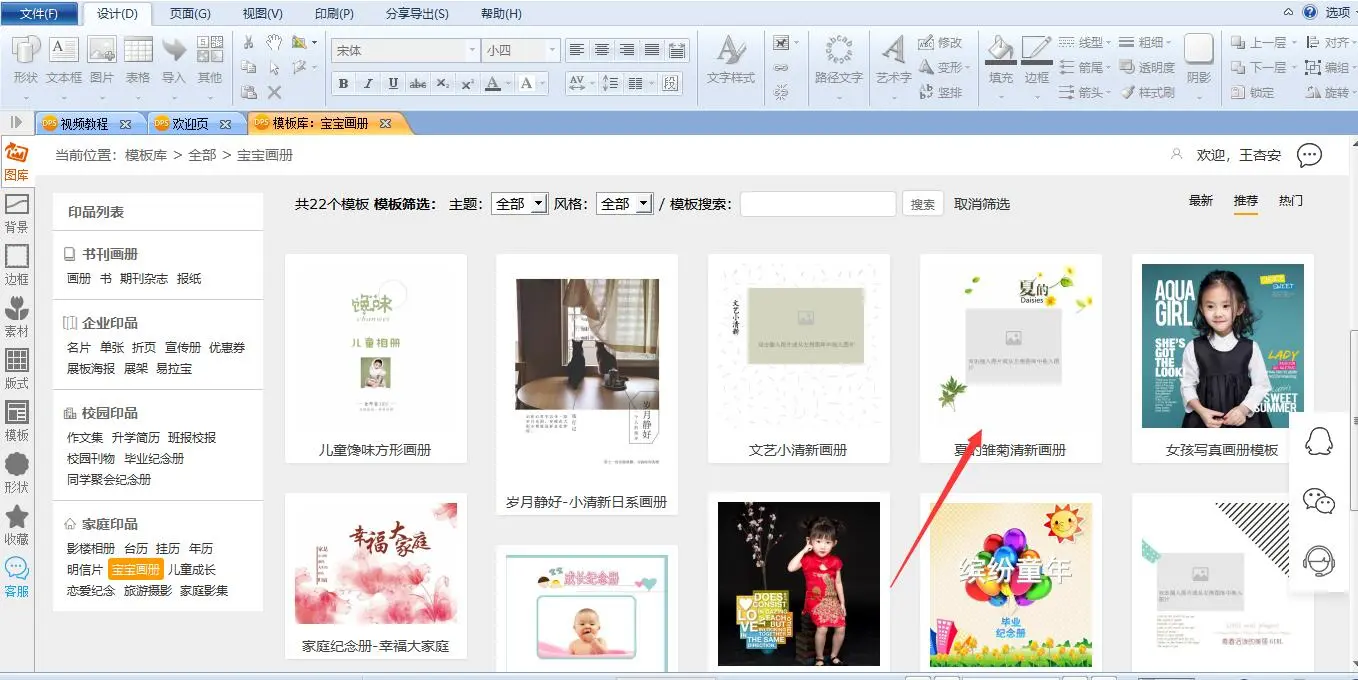The width and height of the screenshot is (1358, 680).
Task: Open the 艺术字 art text tool
Action: (x=893, y=58)
